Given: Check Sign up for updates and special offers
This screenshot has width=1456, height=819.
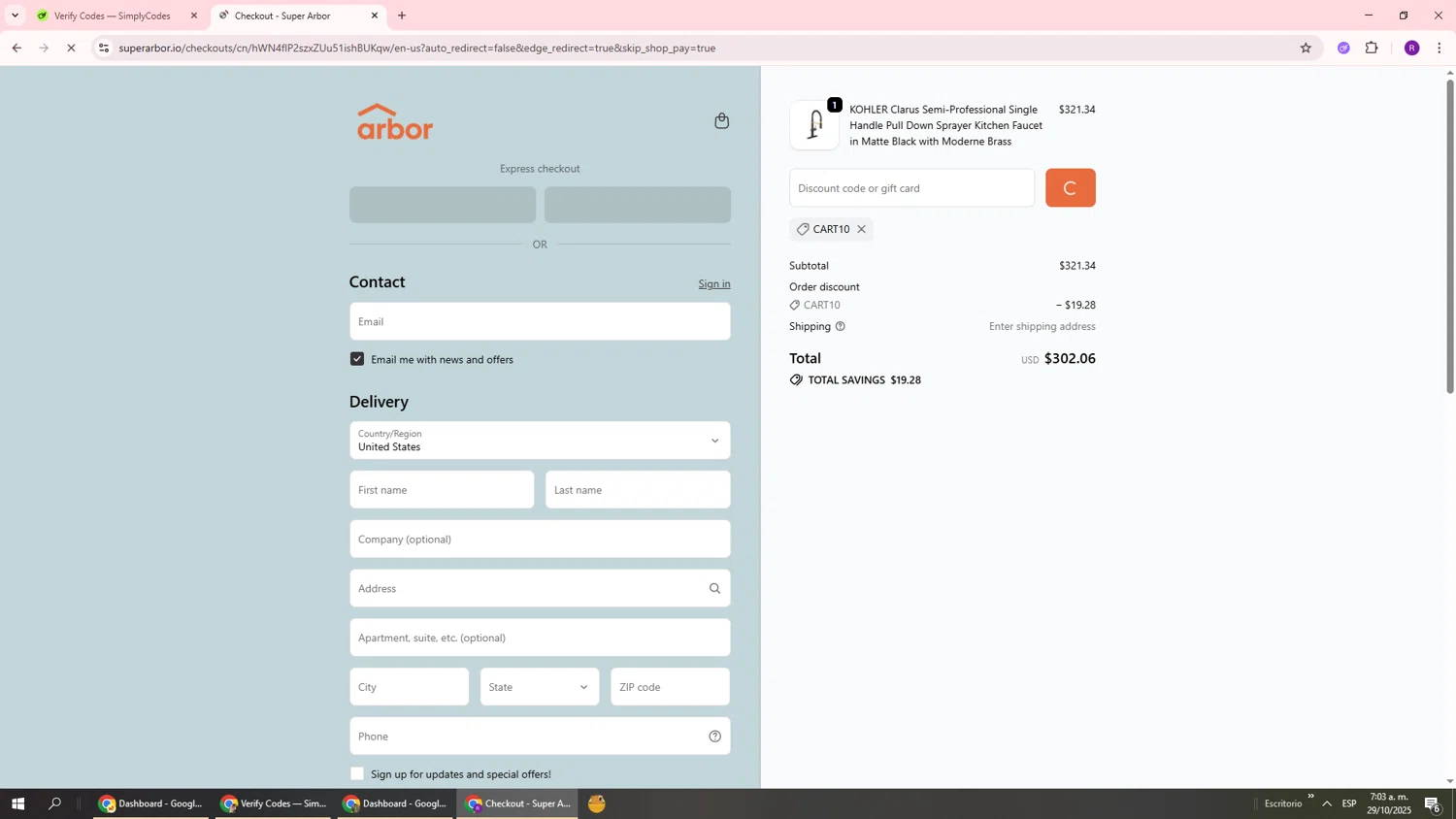Looking at the screenshot, I should coord(357,773).
